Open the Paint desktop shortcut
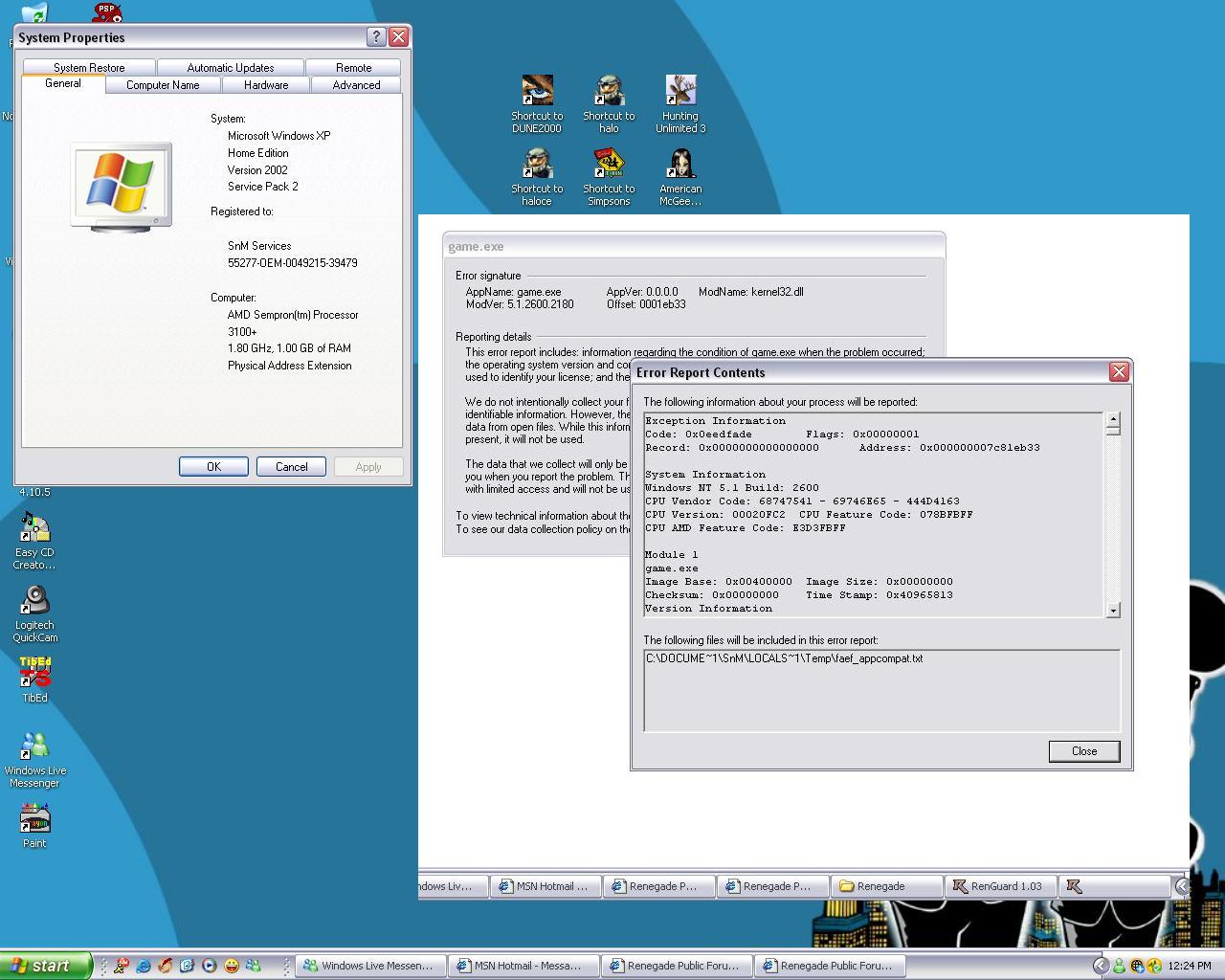 pos(35,819)
